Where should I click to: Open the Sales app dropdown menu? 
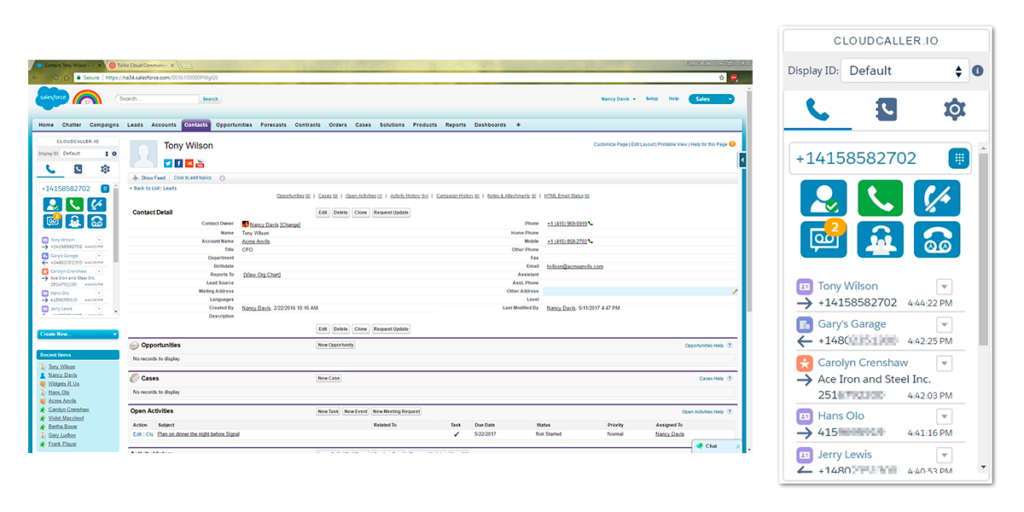(711, 99)
